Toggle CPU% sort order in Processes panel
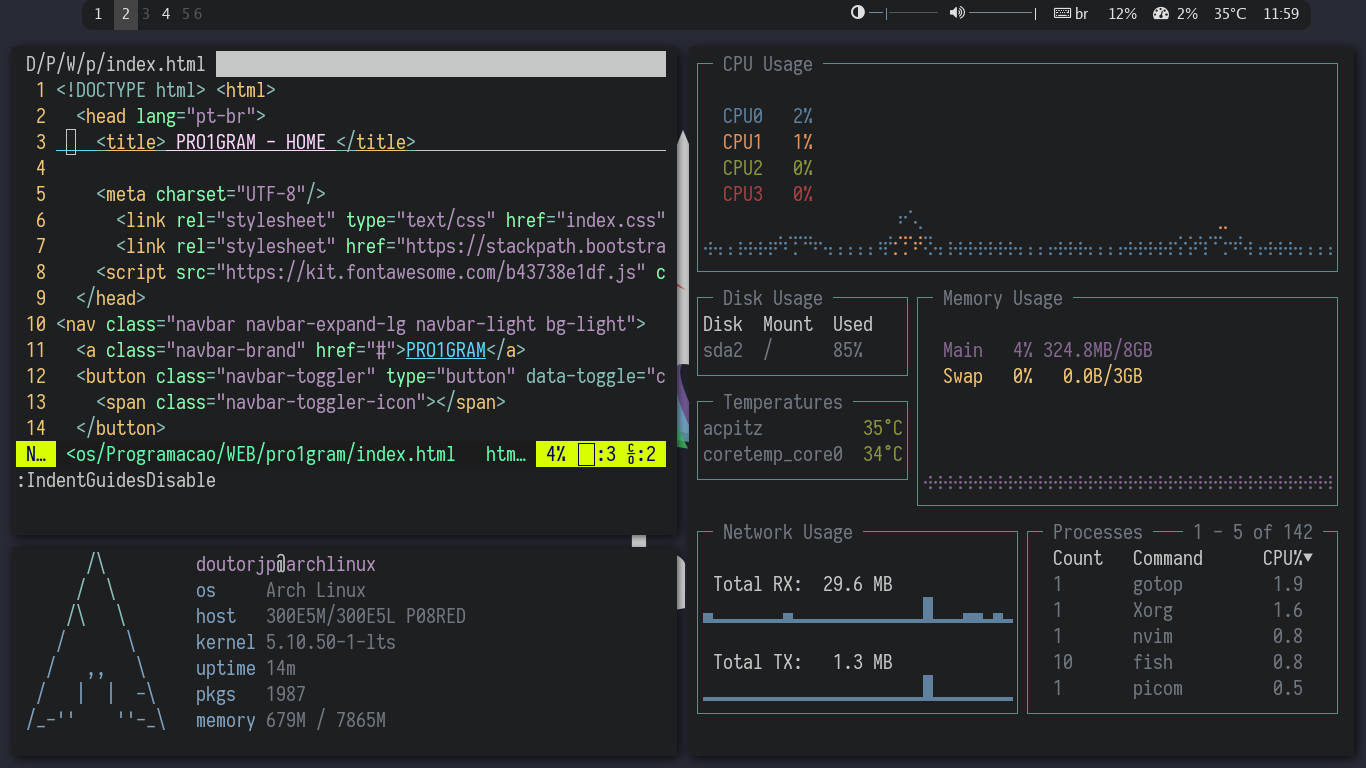The image size is (1366, 768). coord(1287,557)
